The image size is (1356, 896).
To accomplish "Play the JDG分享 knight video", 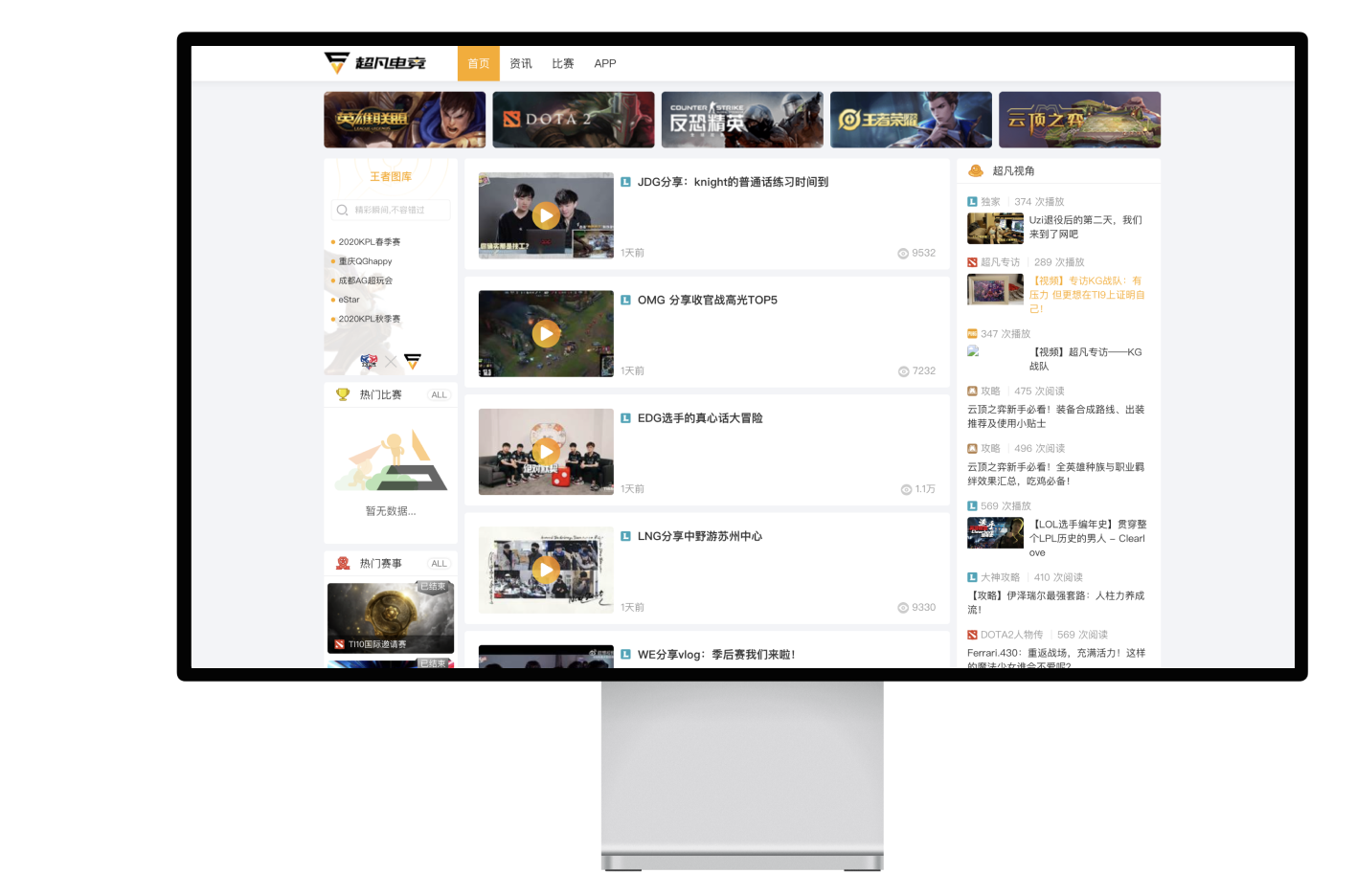I will point(546,215).
